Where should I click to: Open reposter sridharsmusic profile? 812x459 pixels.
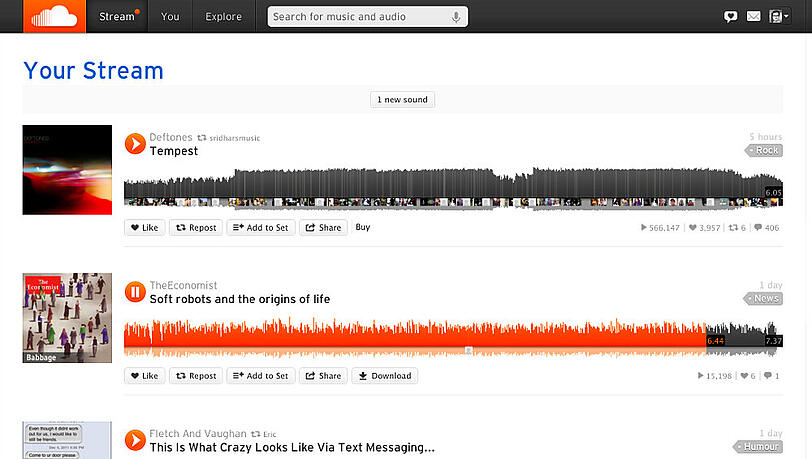pyautogui.click(x=235, y=138)
